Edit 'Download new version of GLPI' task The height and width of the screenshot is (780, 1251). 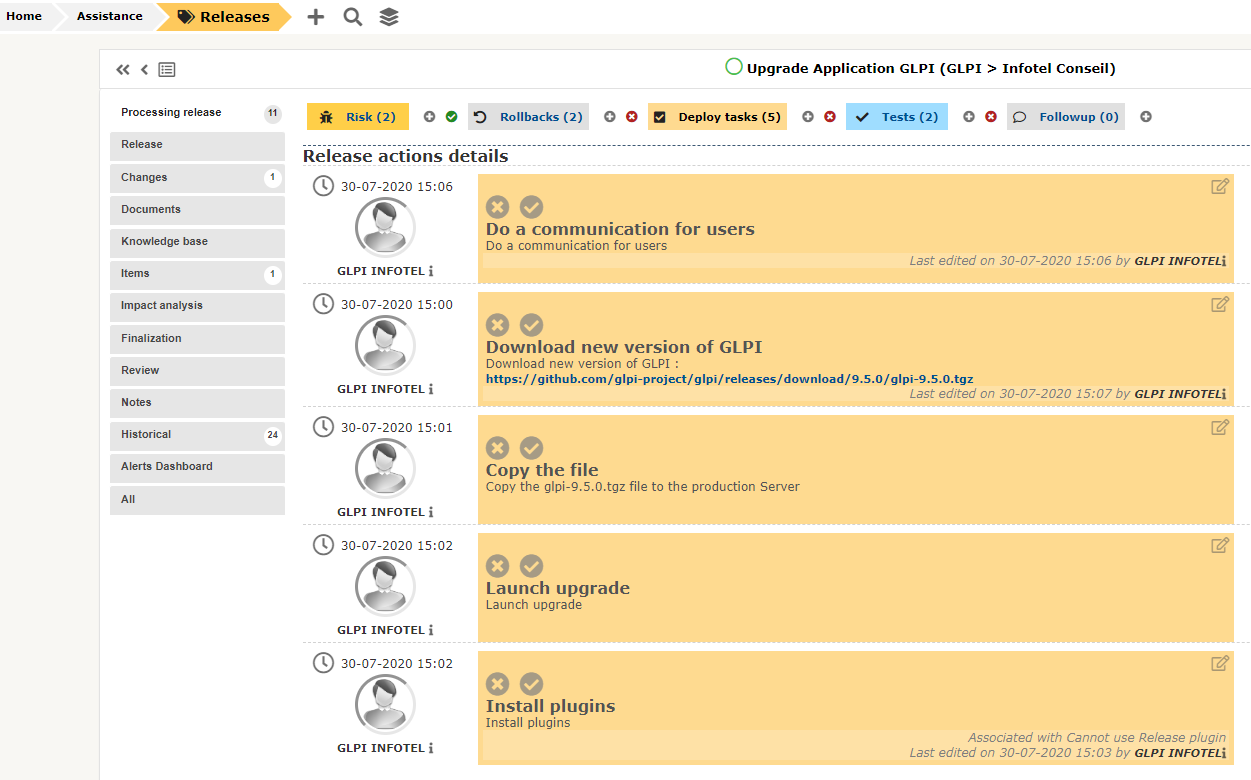pyautogui.click(x=1220, y=304)
